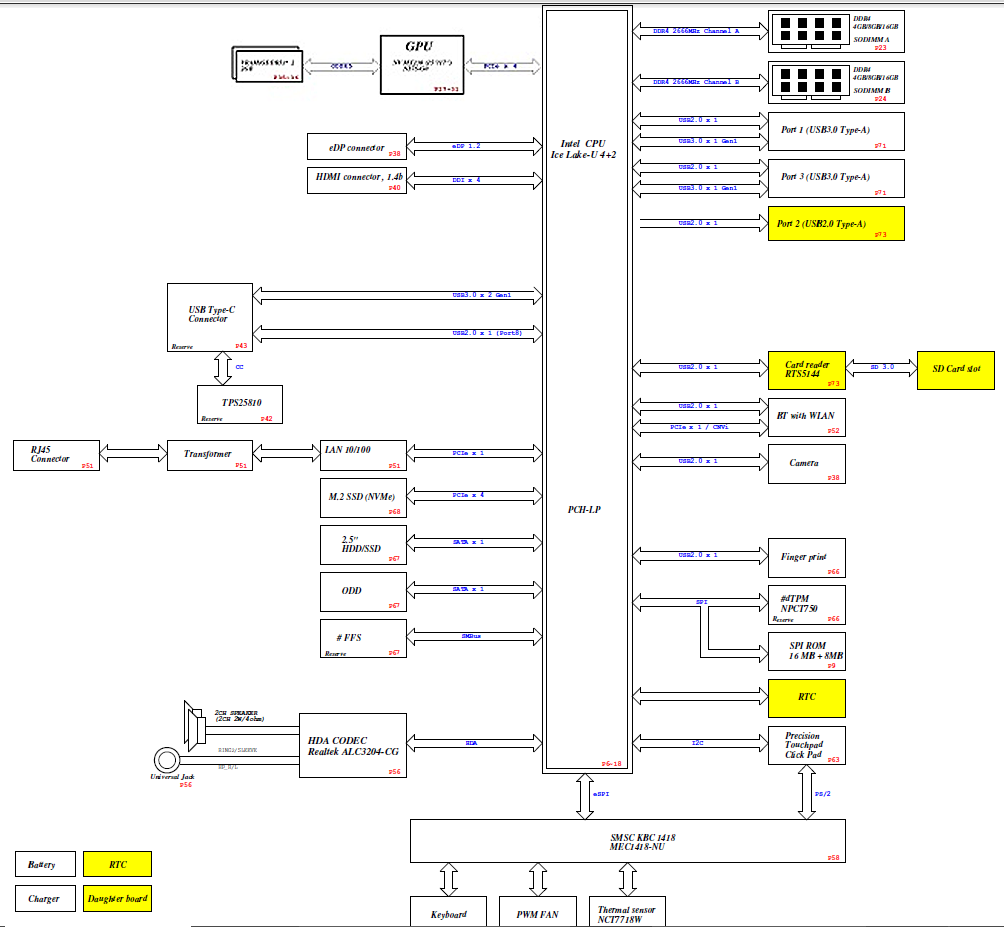Select the Battery legend box
Image resolution: width=1004 pixels, height=927 pixels.
(43, 864)
